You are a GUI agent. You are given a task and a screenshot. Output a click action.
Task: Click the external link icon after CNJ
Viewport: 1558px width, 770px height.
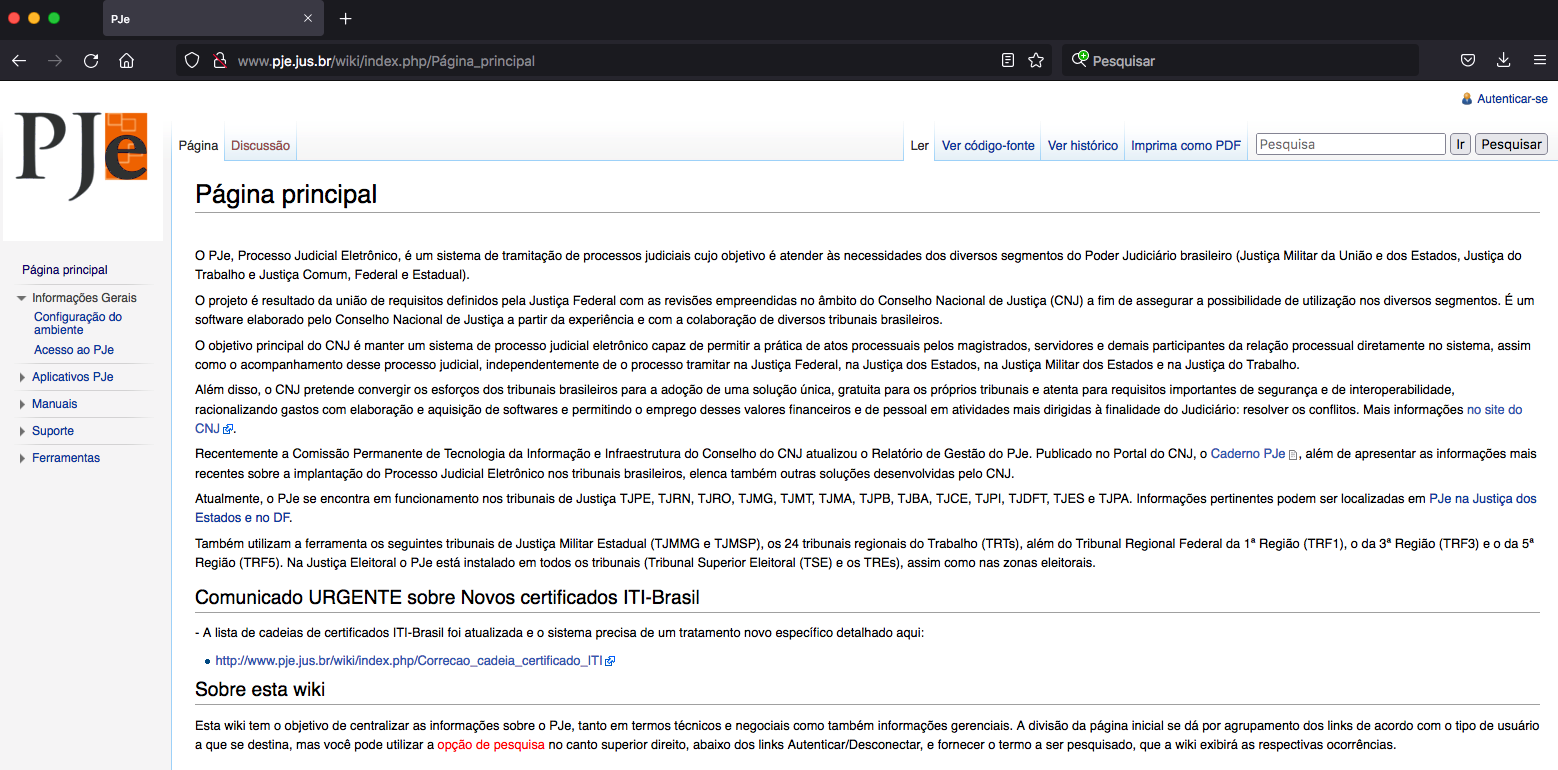(228, 429)
